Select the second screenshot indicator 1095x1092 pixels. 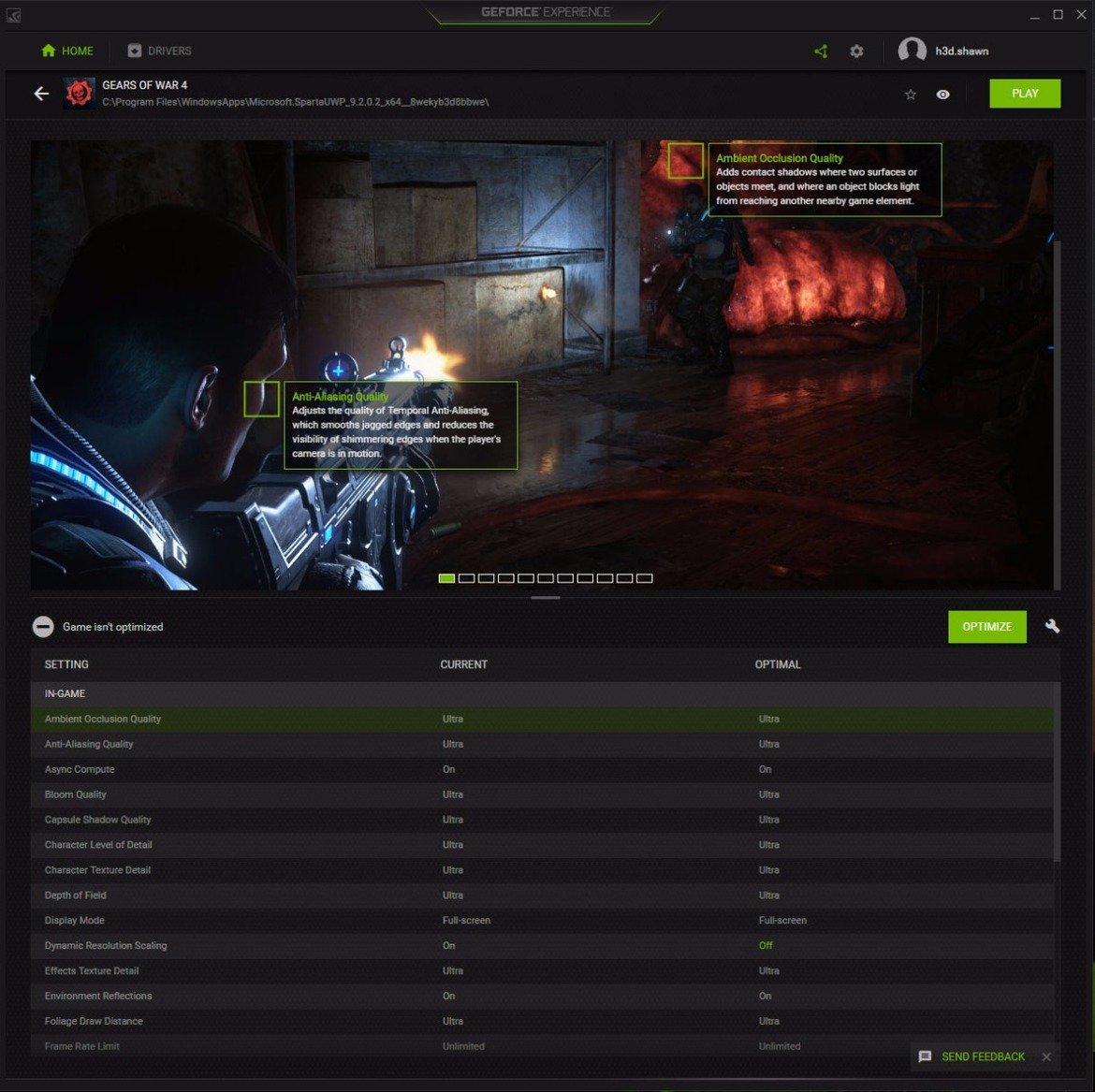(466, 578)
